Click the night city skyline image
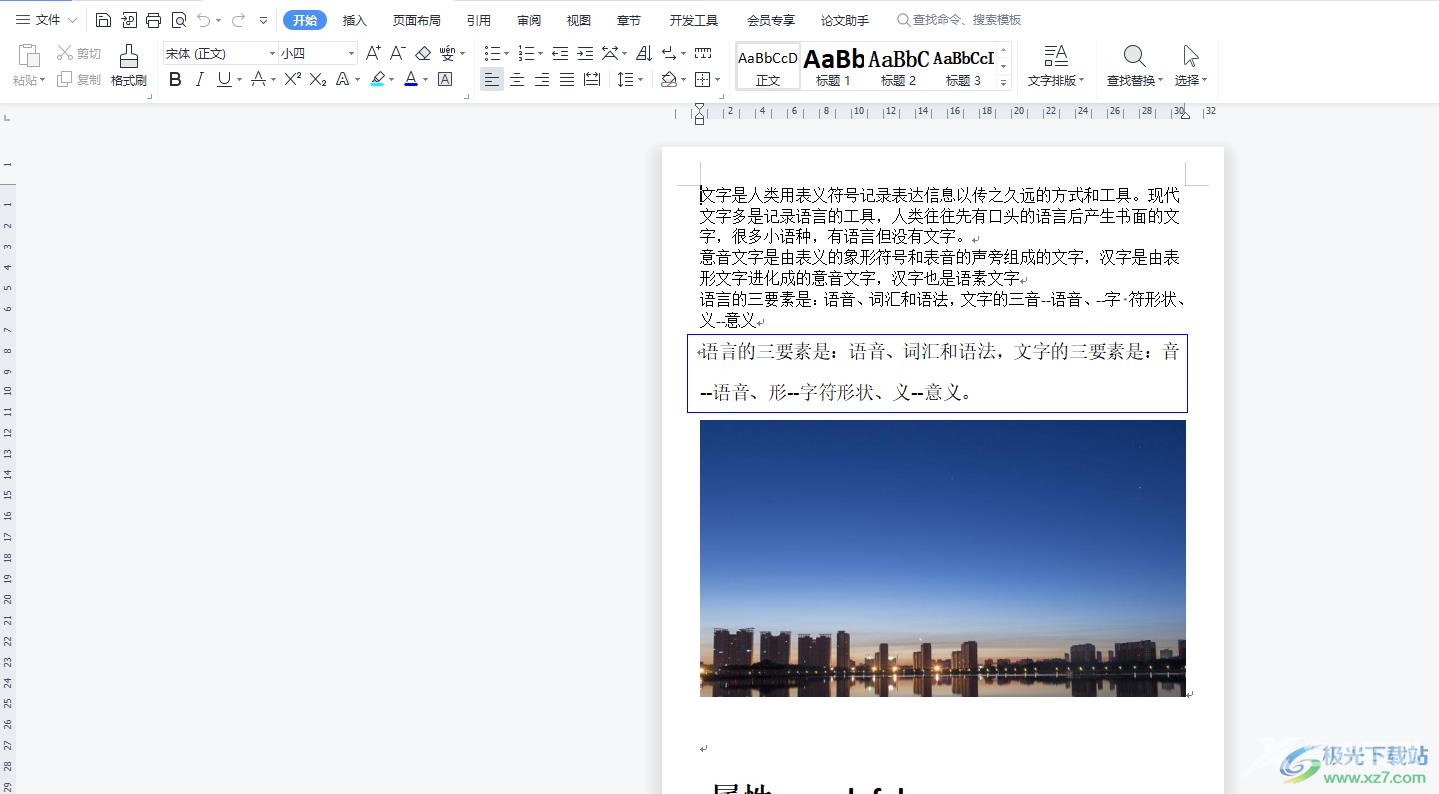The width and height of the screenshot is (1439, 794). [x=943, y=558]
